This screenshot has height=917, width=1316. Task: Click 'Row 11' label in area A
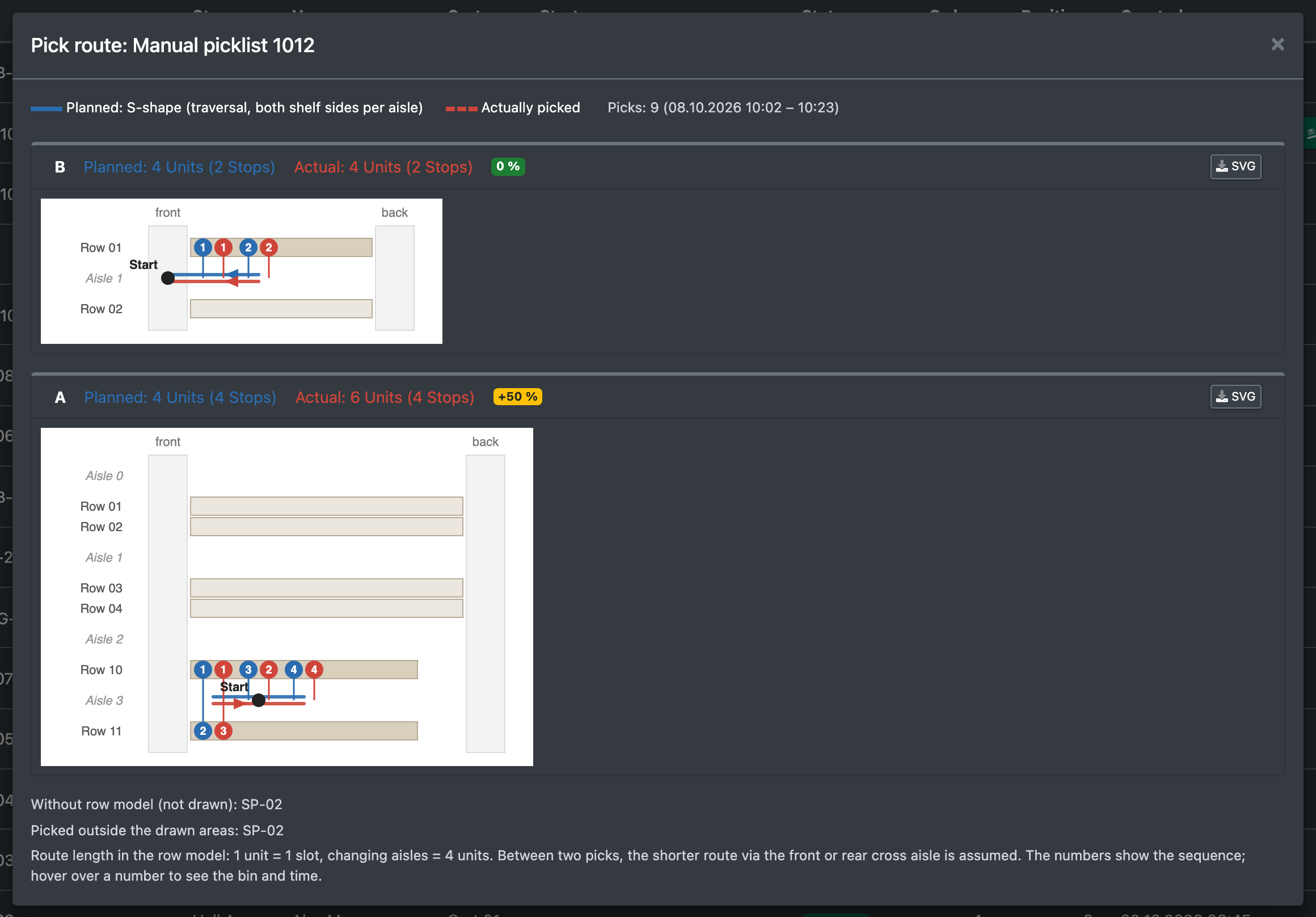pos(102,731)
